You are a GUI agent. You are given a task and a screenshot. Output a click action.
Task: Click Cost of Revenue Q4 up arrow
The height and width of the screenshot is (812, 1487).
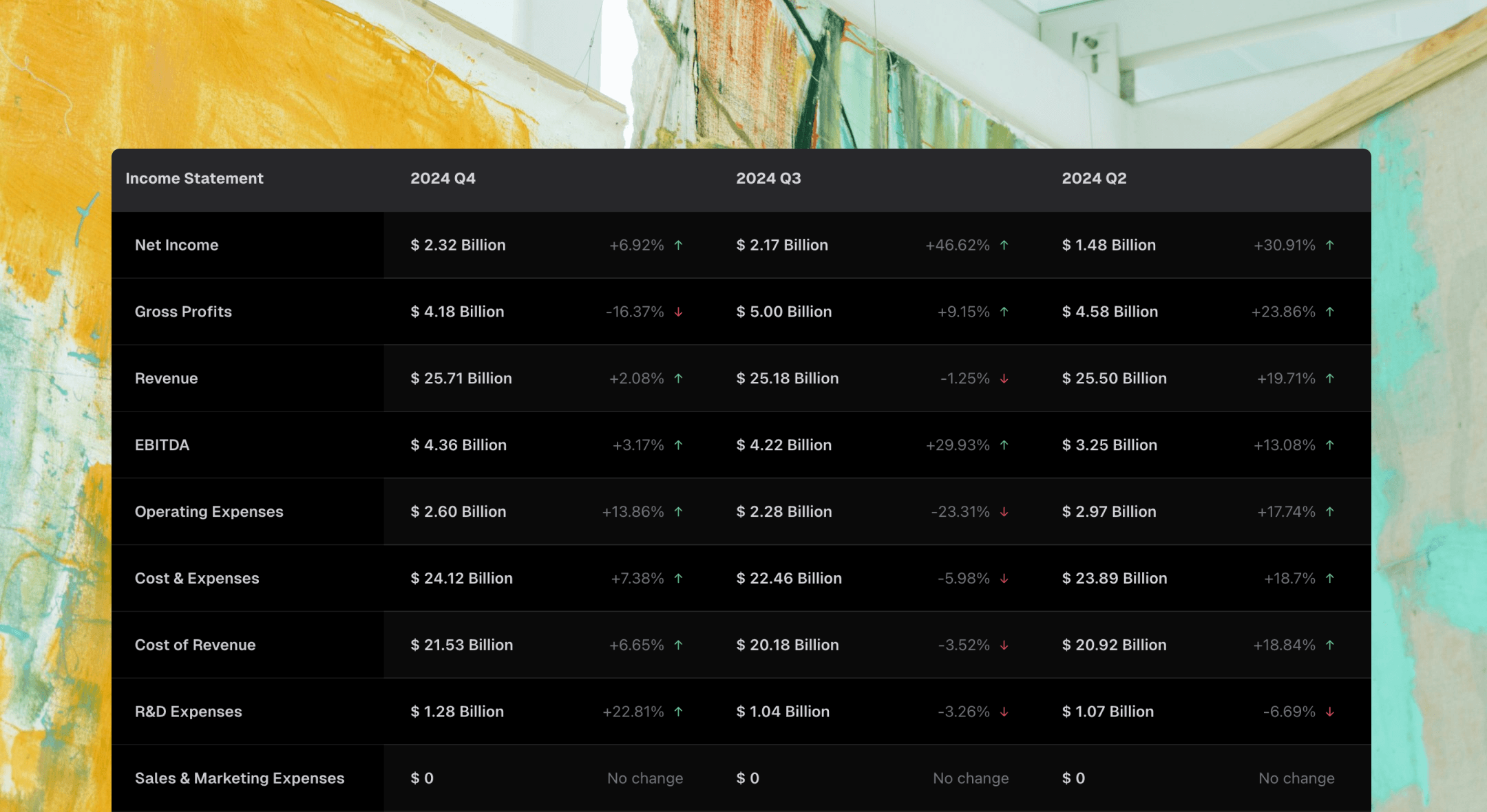tap(678, 645)
